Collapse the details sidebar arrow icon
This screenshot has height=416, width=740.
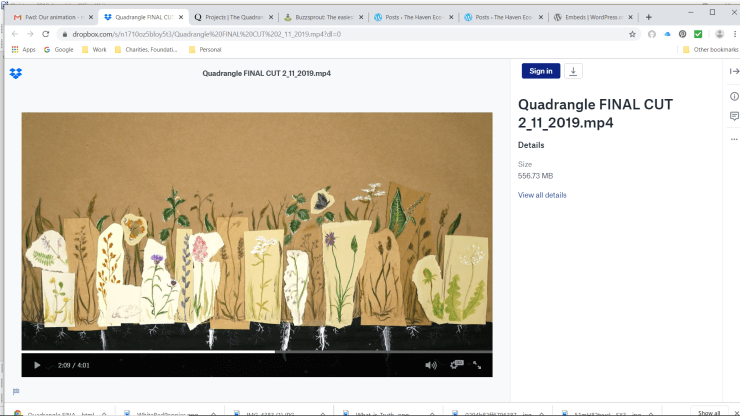(733, 71)
